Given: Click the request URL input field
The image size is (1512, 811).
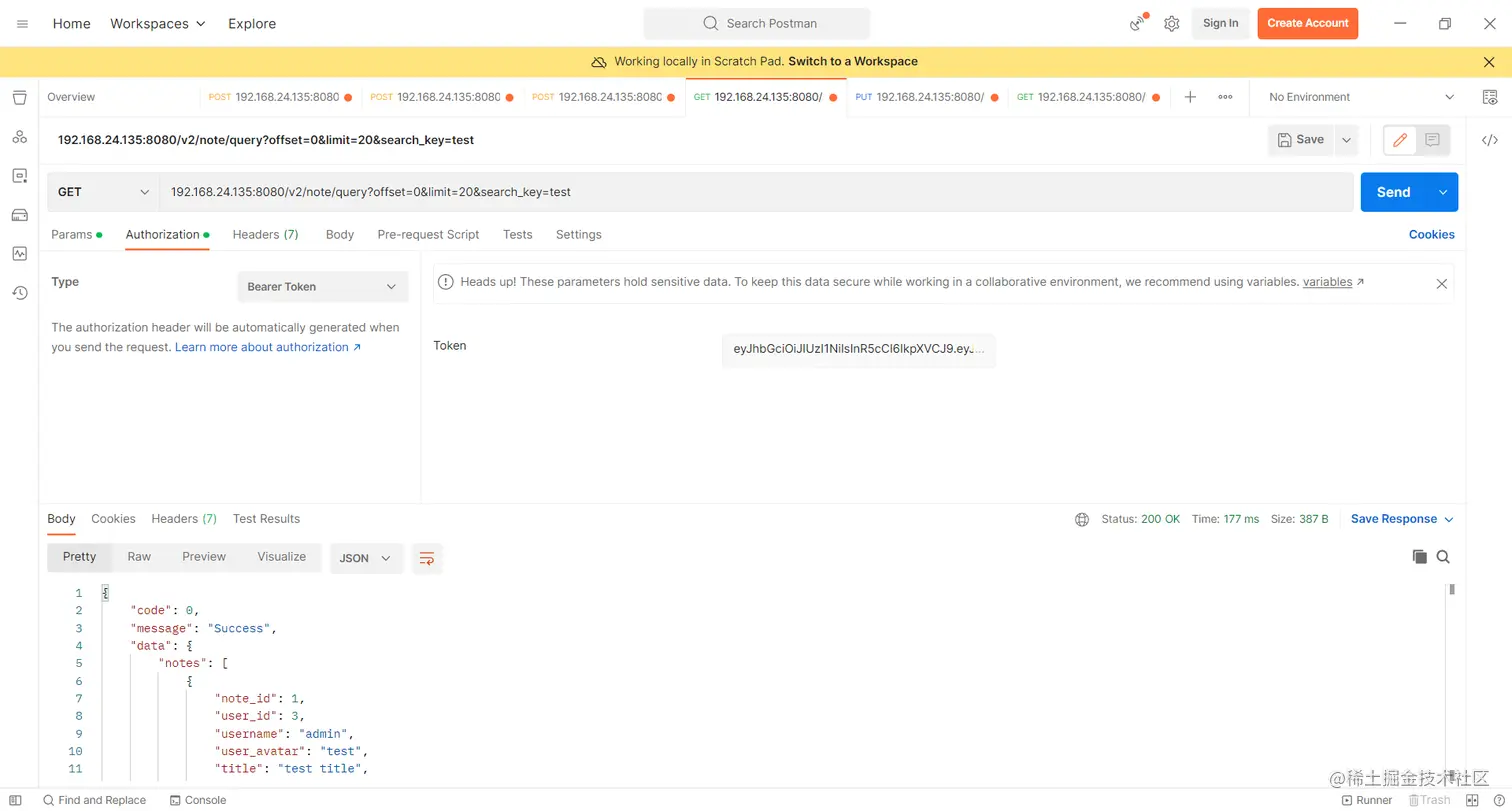Looking at the screenshot, I should [756, 192].
